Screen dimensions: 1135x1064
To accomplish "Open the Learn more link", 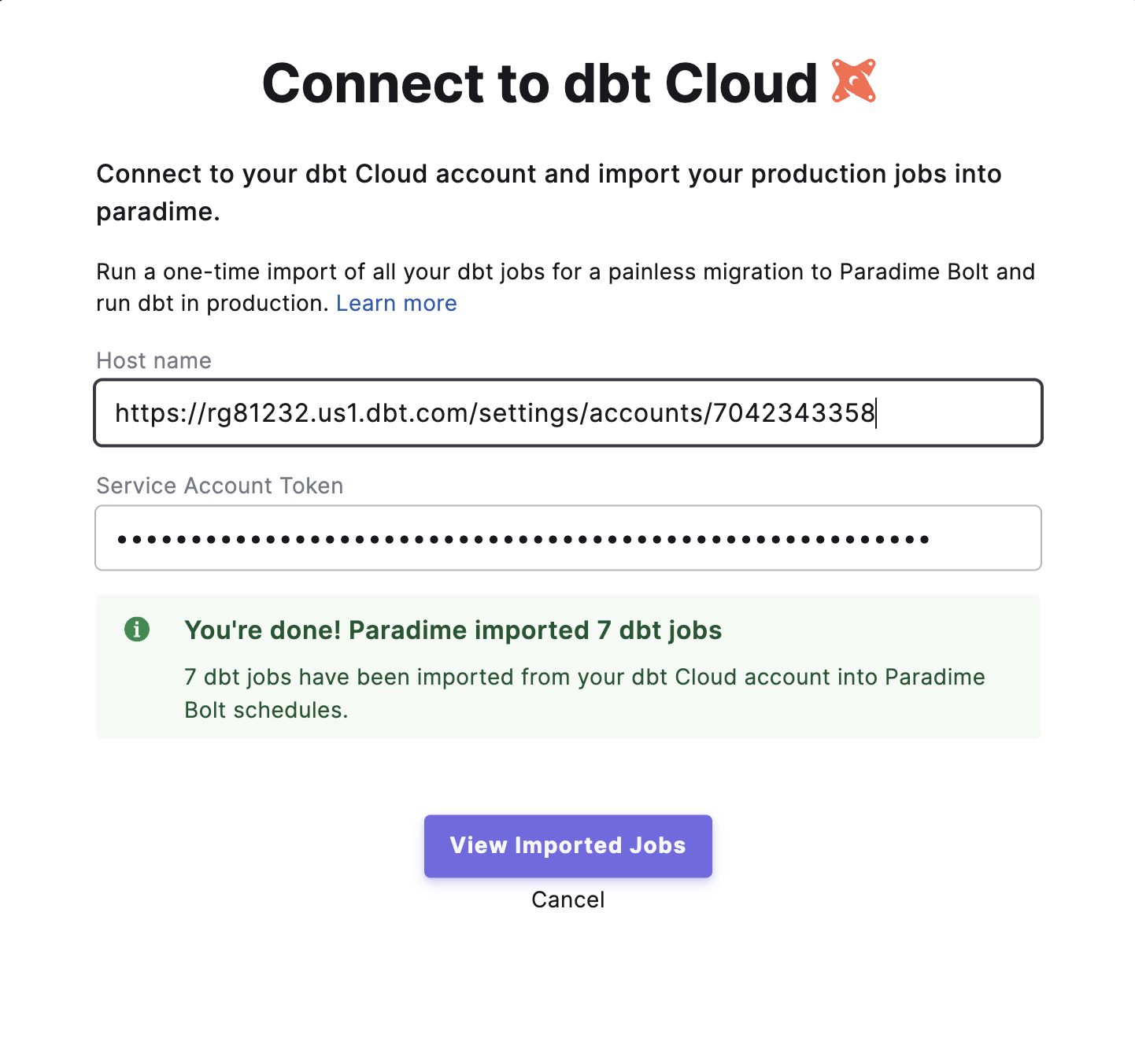I will (x=396, y=303).
